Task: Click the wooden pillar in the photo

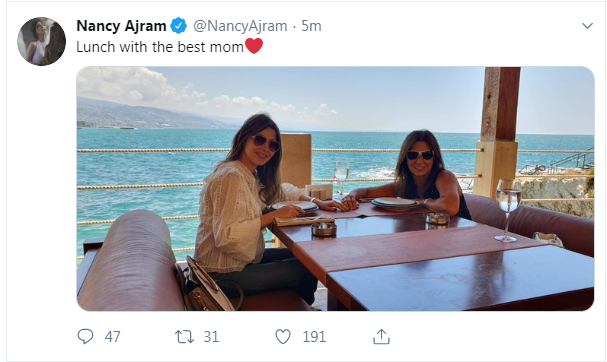Action: click(x=498, y=132)
